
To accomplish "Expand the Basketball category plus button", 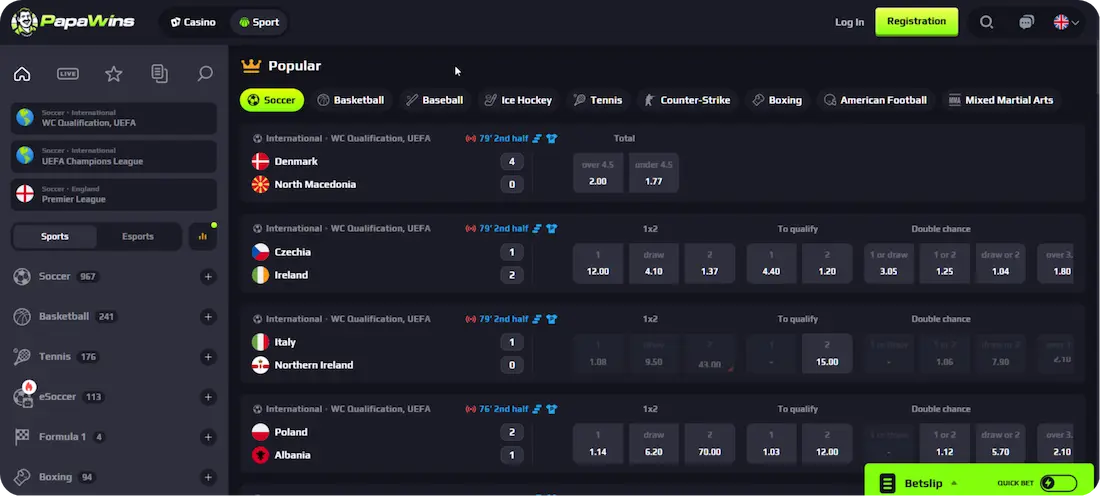I will click(x=208, y=316).
